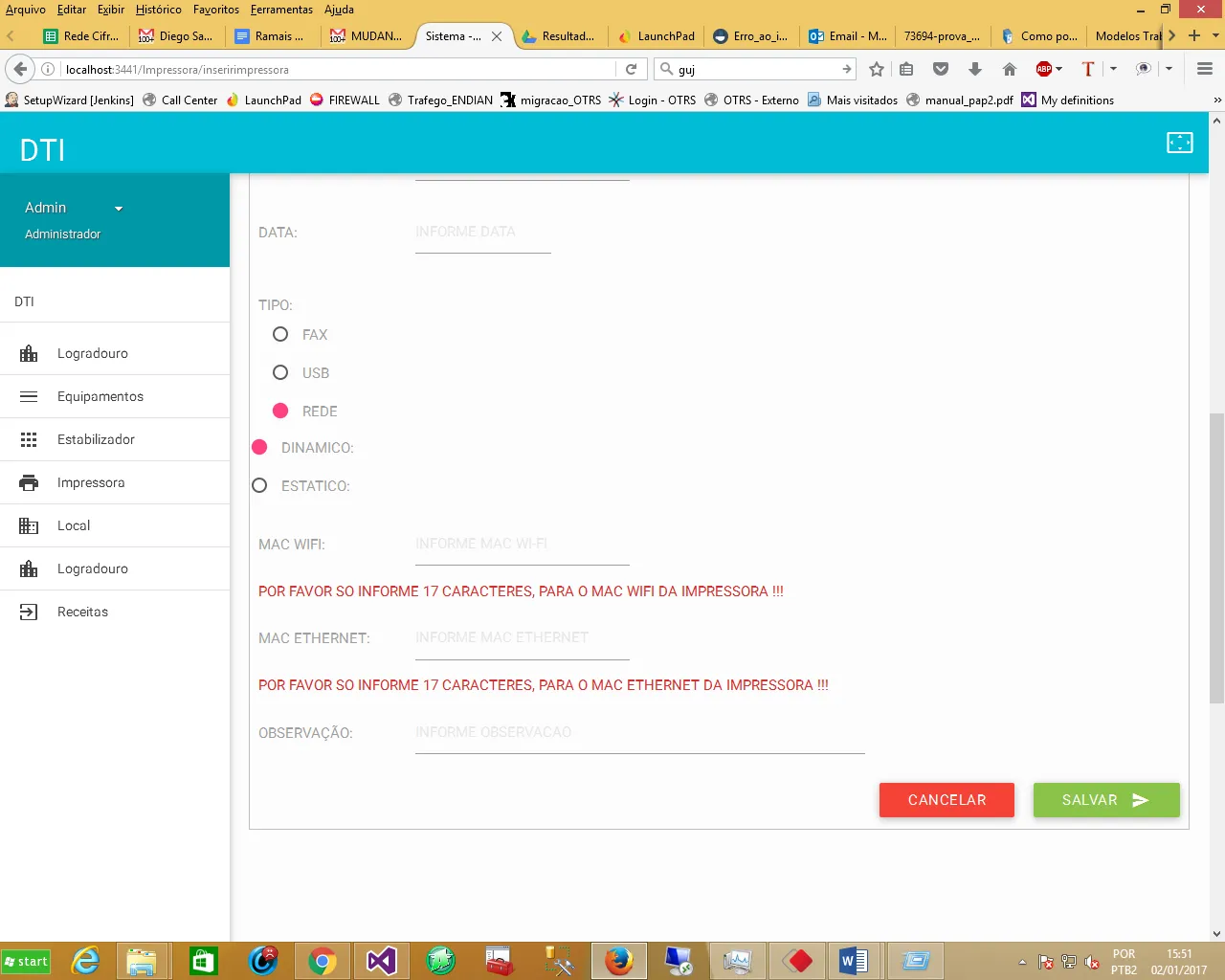Select the FAX radio button

tap(280, 334)
